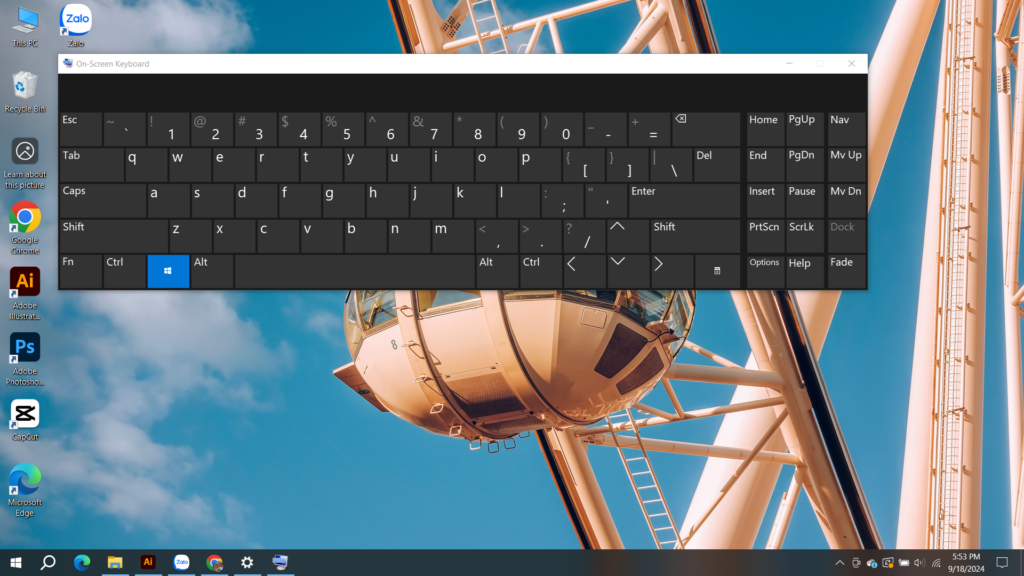Show hidden system tray icons
This screenshot has width=1024, height=576.
839,563
